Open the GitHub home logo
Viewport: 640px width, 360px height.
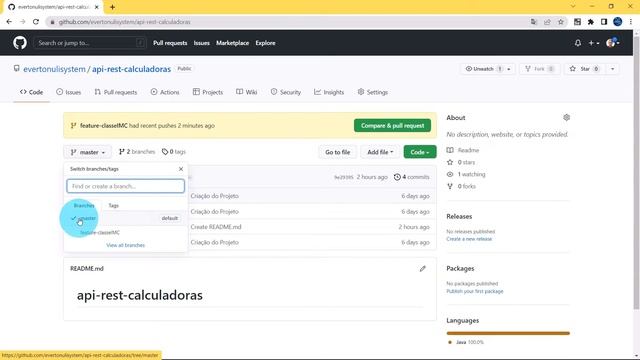[20, 42]
